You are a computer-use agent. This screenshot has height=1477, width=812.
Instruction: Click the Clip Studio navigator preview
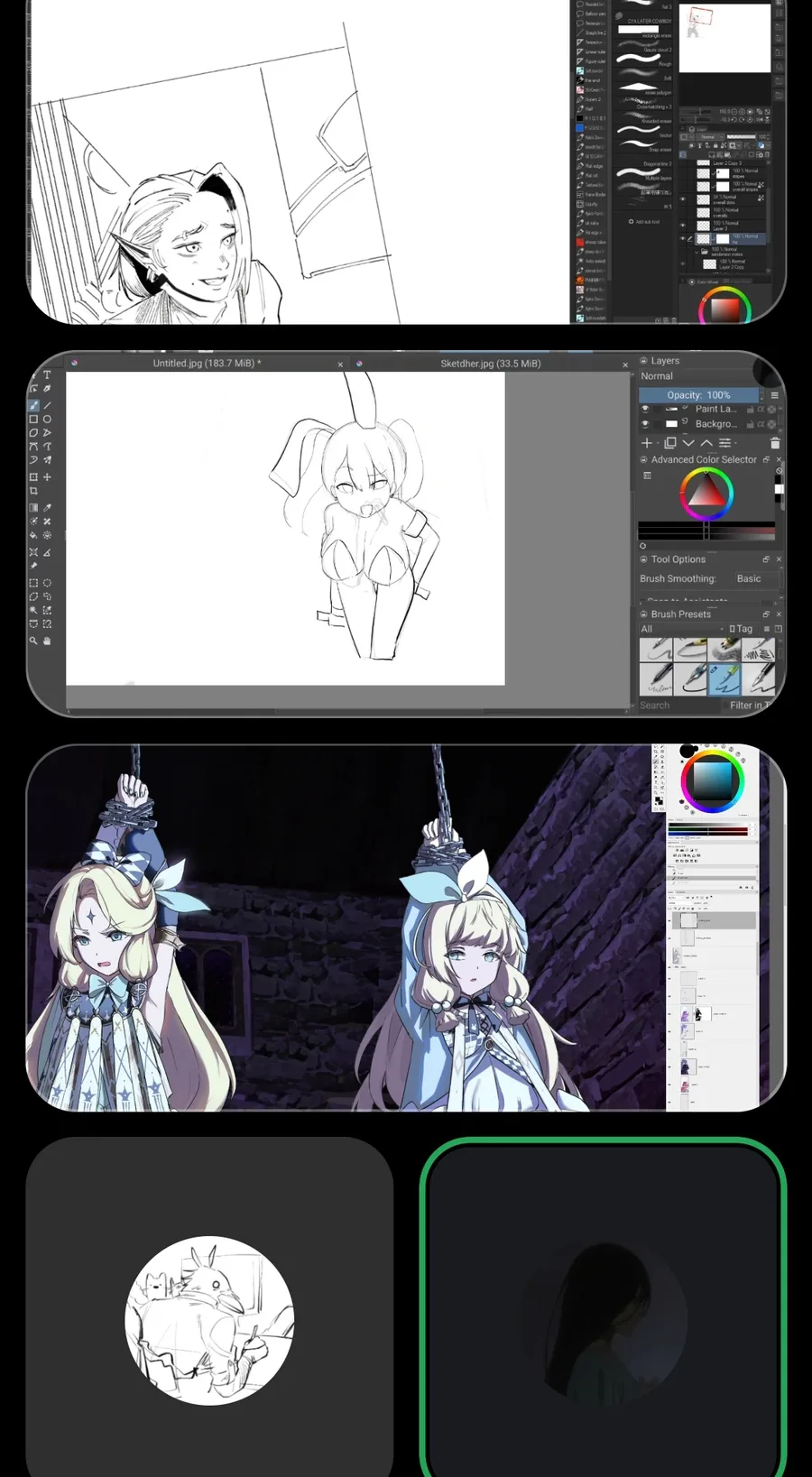point(724,38)
